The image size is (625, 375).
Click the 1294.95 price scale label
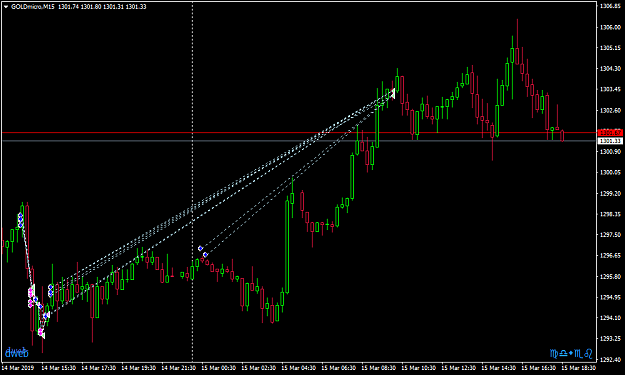[x=610, y=297]
